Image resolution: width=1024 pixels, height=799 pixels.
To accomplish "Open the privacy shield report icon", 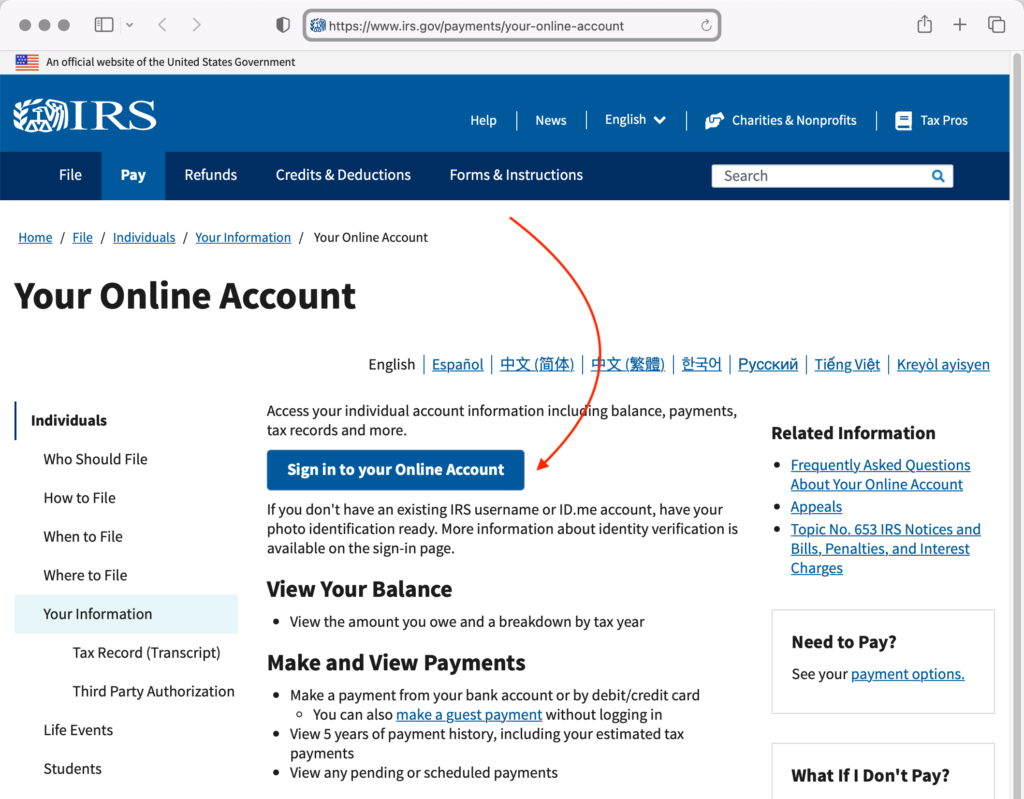I will click(283, 25).
